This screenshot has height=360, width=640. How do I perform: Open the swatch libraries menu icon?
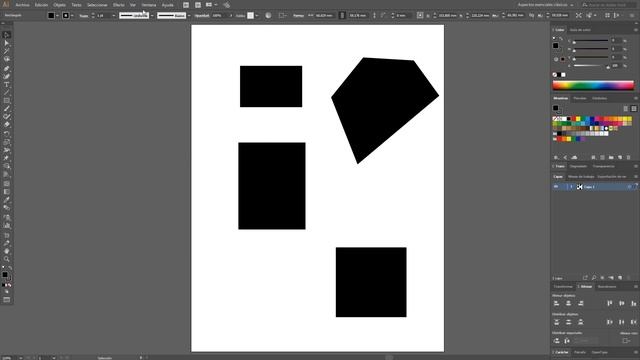click(556, 158)
